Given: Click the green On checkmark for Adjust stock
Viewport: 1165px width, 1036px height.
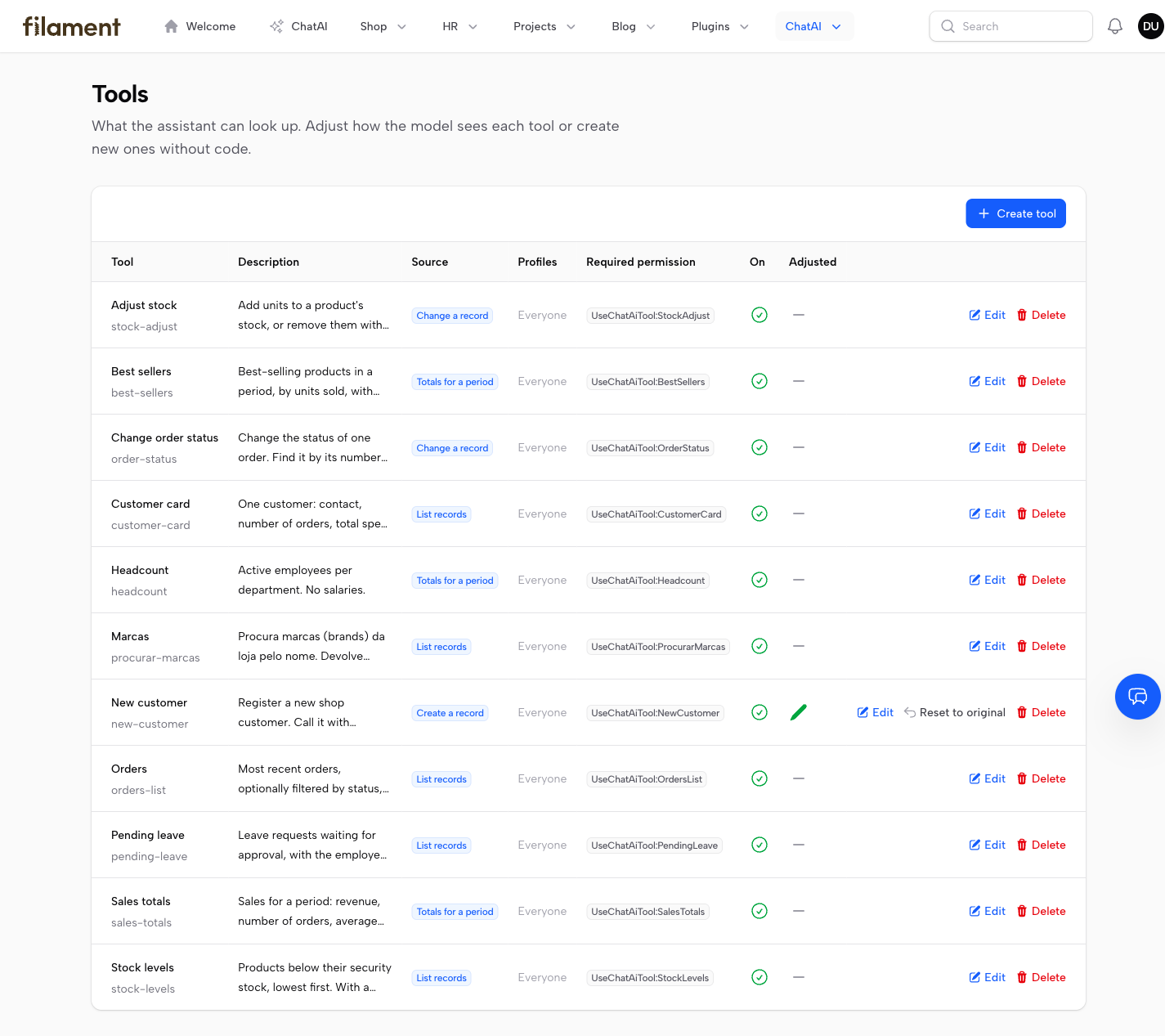Looking at the screenshot, I should [759, 315].
